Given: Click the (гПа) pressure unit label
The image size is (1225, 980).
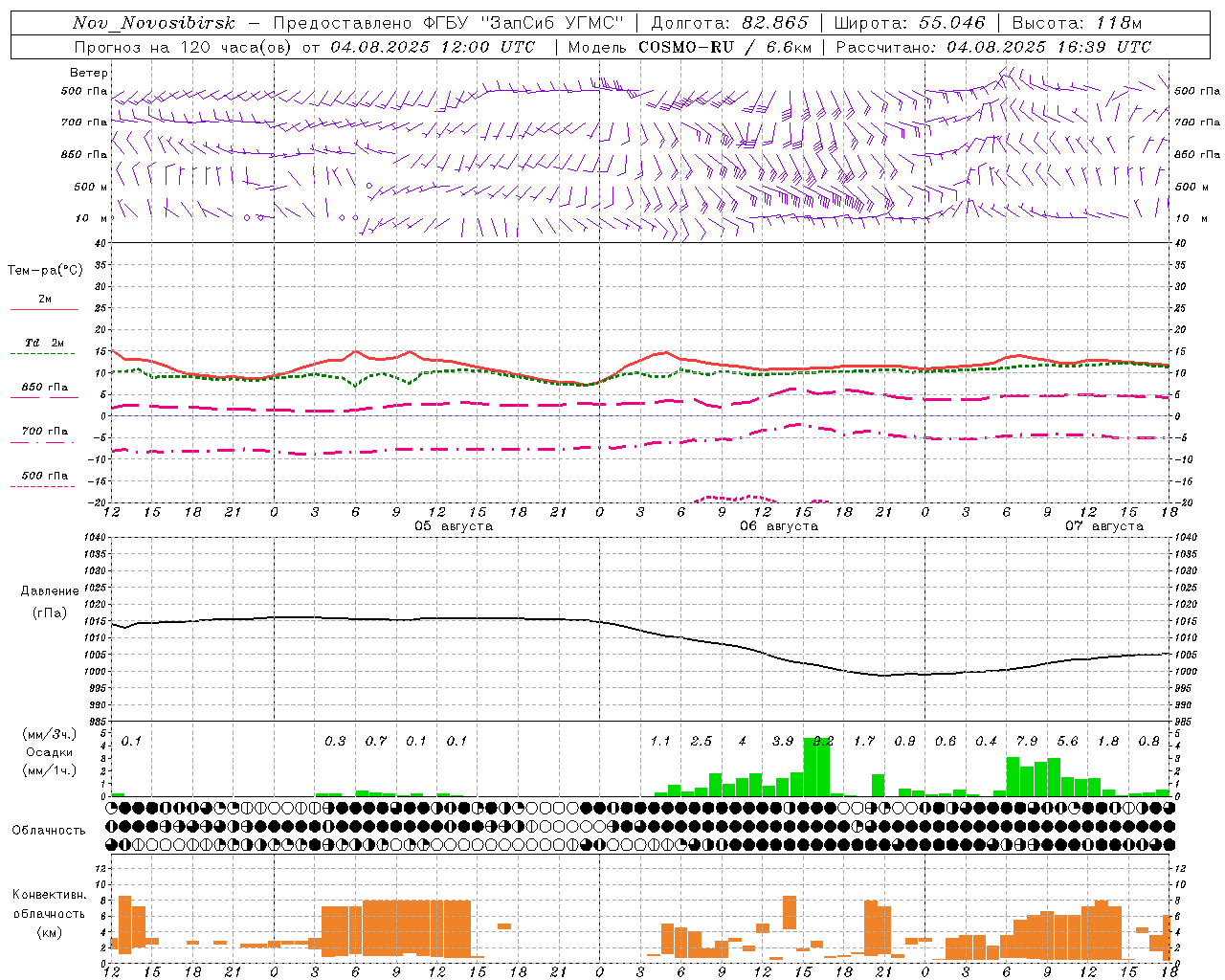Looking at the screenshot, I should tap(50, 613).
